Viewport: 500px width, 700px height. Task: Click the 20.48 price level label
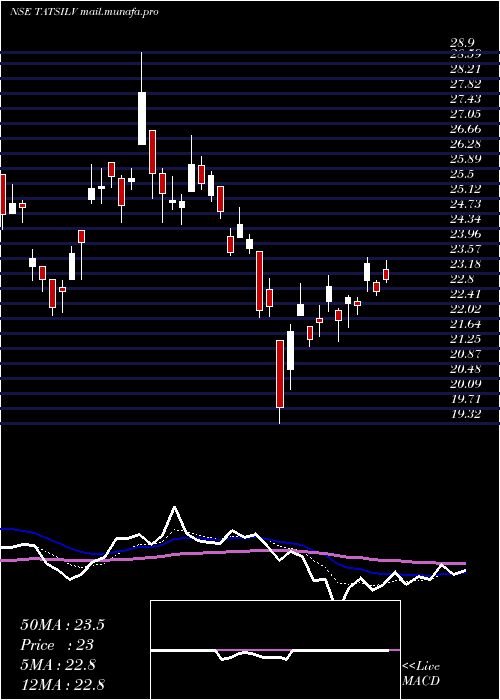point(465,369)
